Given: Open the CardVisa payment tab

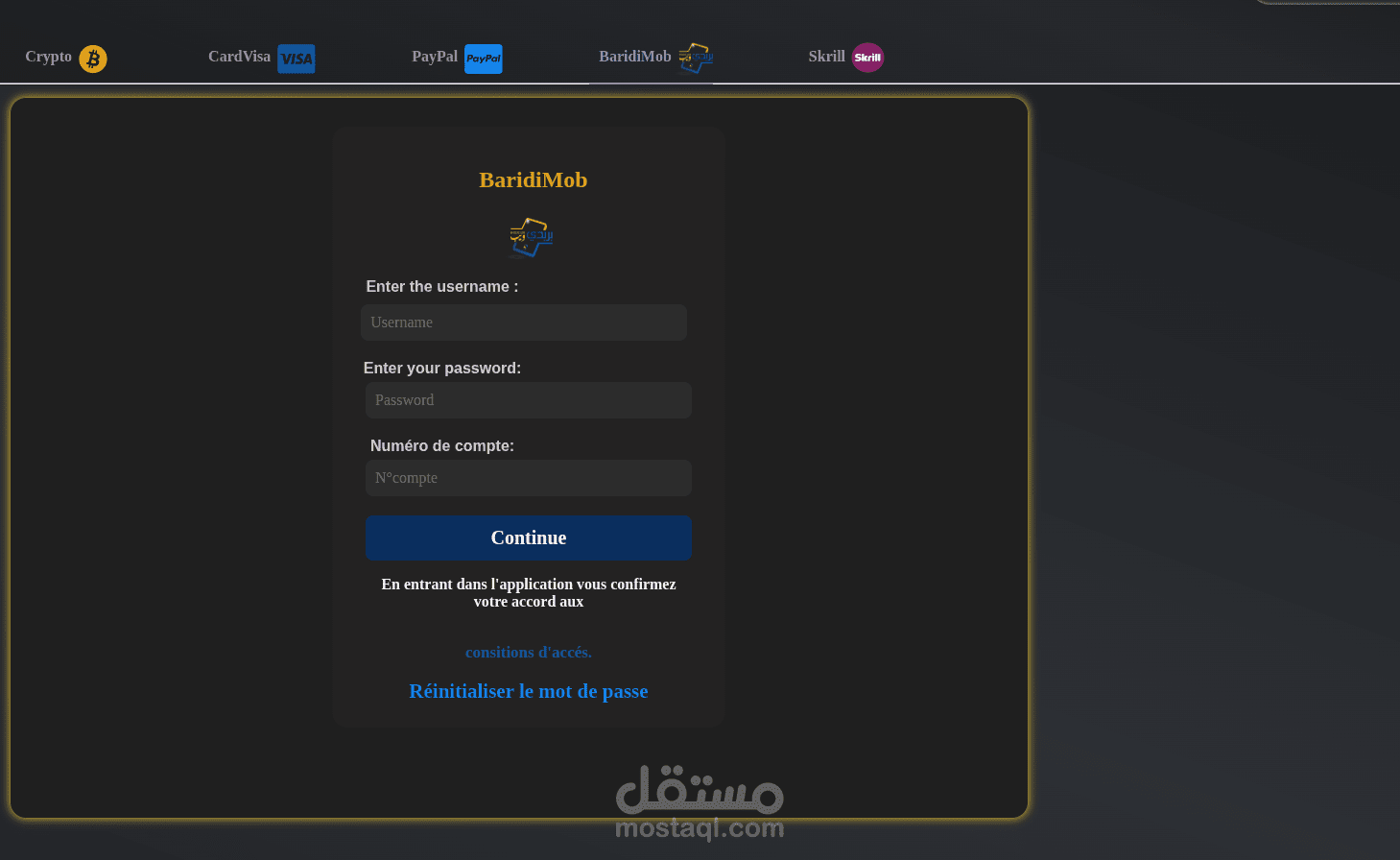Looking at the screenshot, I should tap(239, 57).
